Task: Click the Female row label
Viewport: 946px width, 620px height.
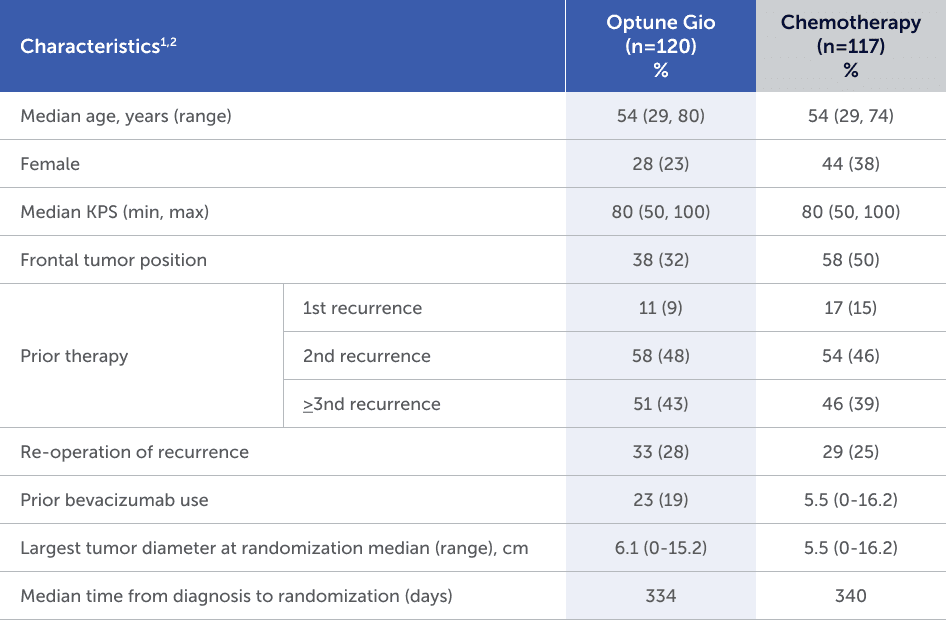Action: [50, 164]
